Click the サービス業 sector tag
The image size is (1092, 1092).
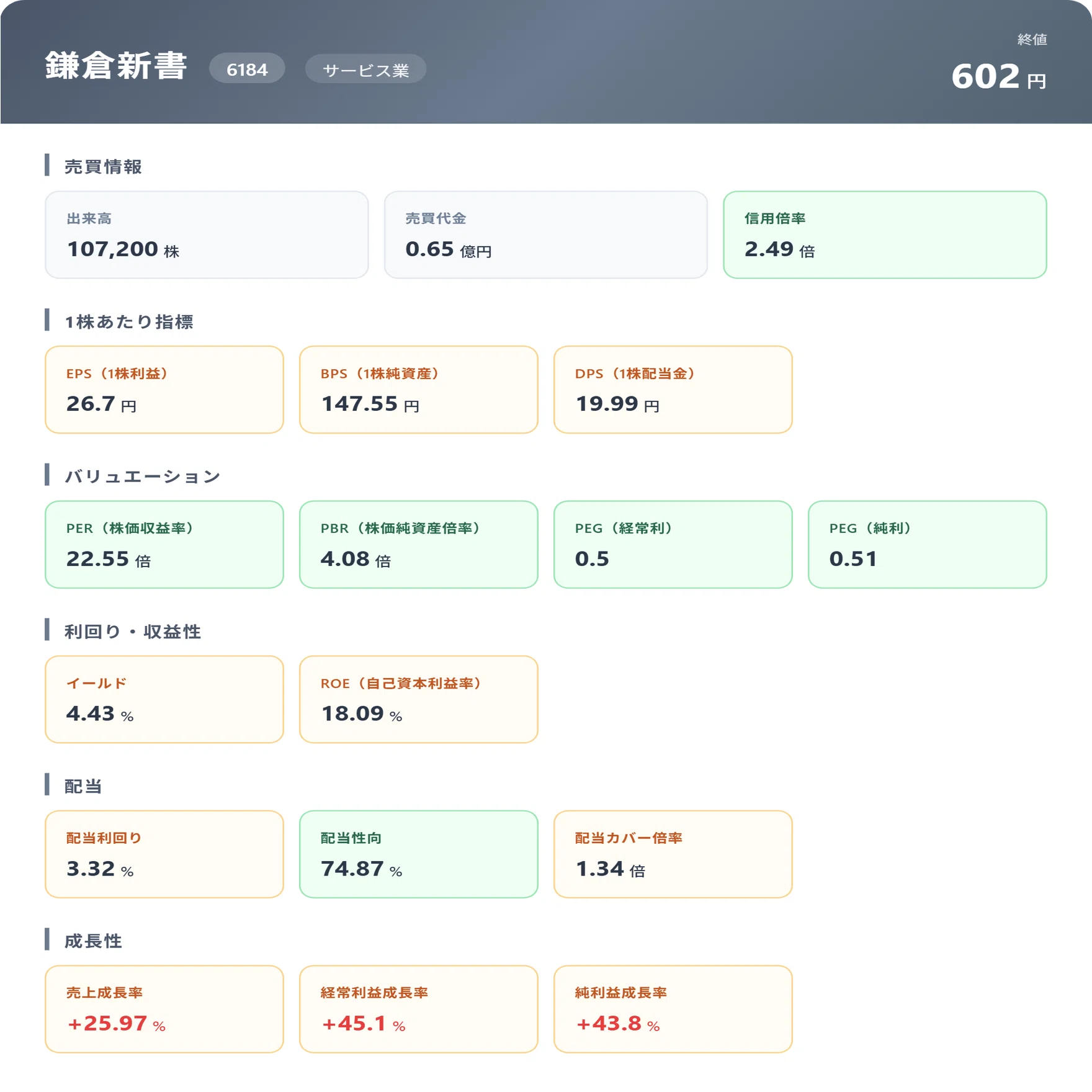pos(365,69)
